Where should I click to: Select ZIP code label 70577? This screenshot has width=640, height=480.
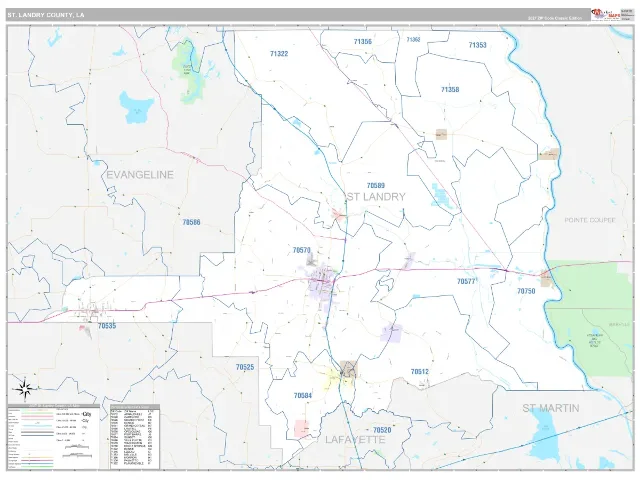tap(466, 281)
